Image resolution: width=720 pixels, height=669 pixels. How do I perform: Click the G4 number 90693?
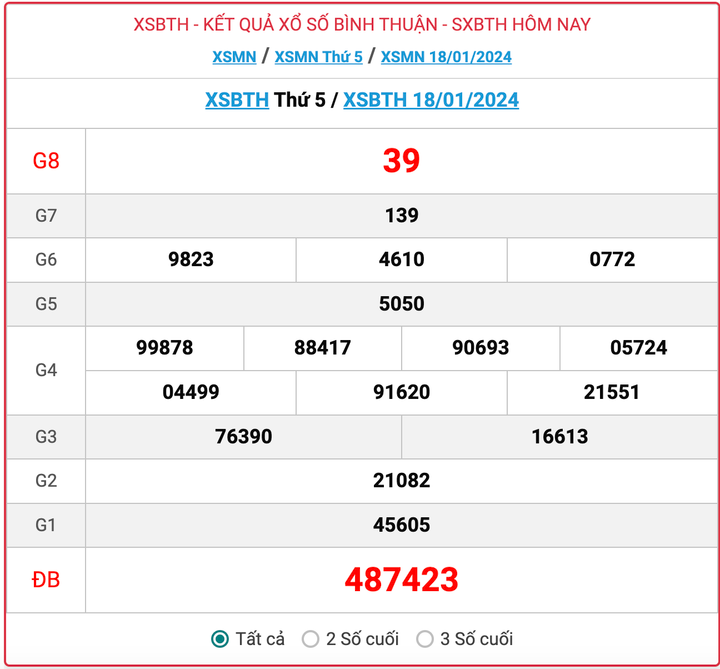pos(480,348)
